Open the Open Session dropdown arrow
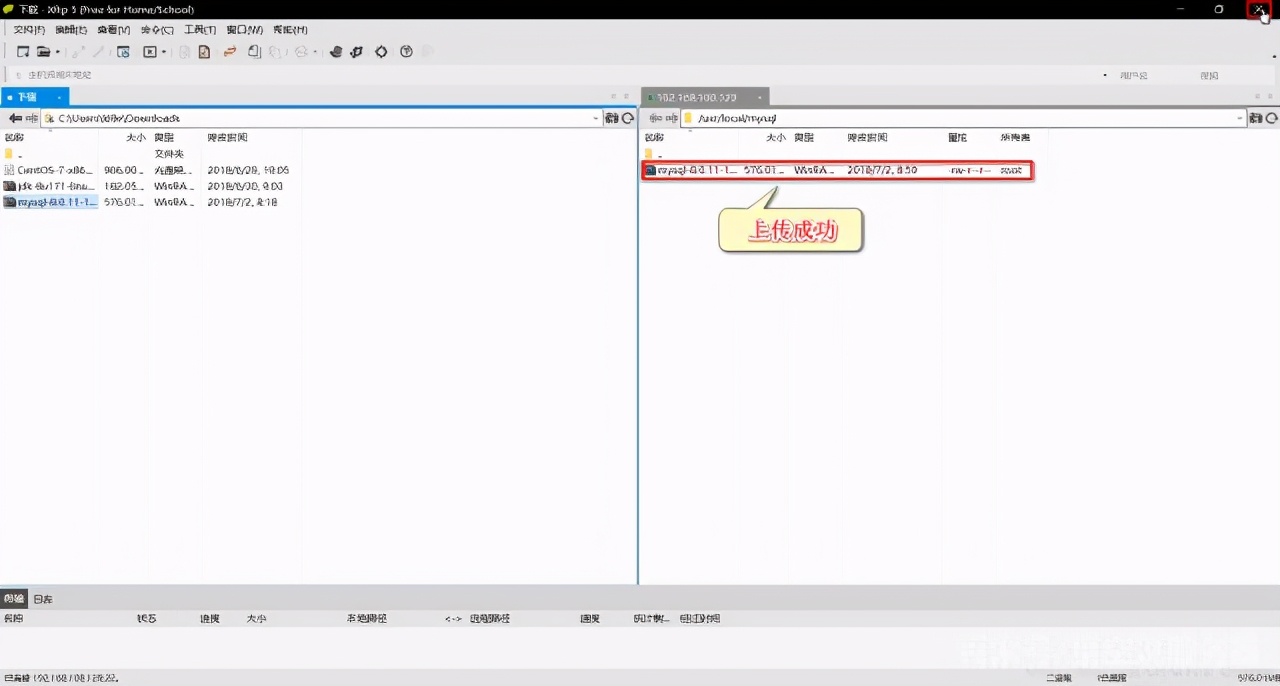Screen dimensions: 1280x686 [58, 52]
